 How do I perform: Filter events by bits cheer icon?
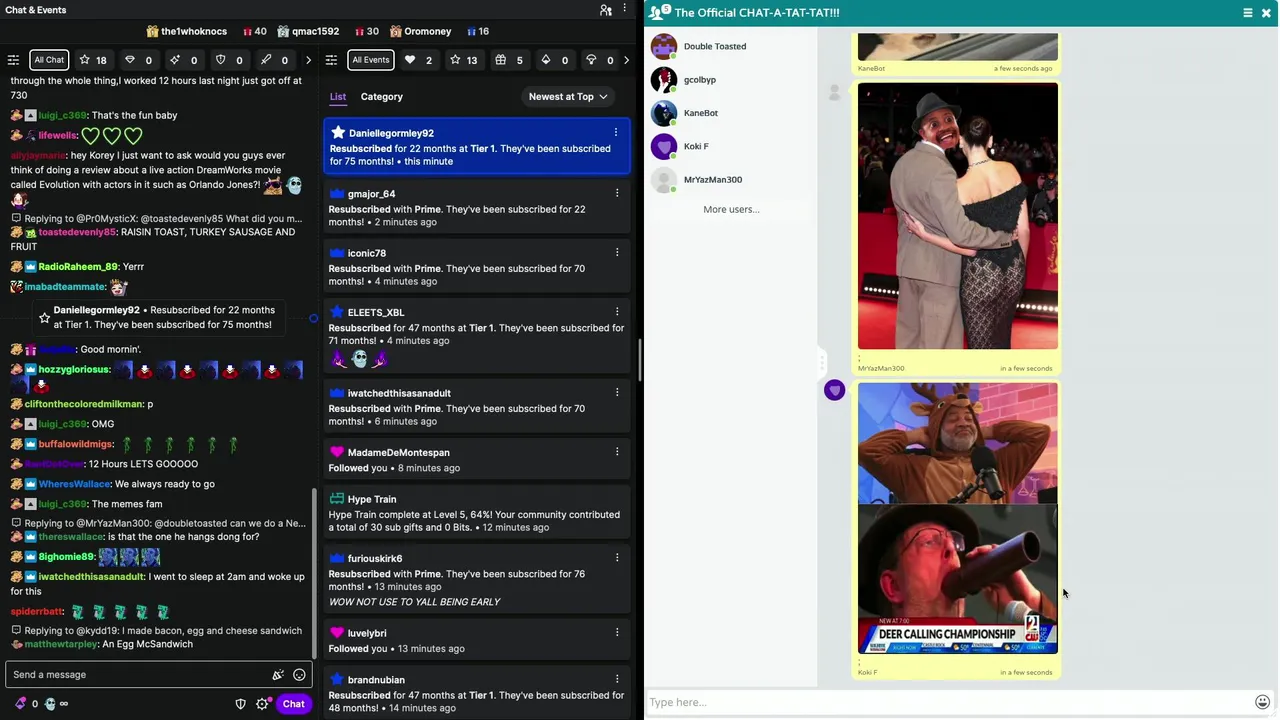tap(555, 60)
